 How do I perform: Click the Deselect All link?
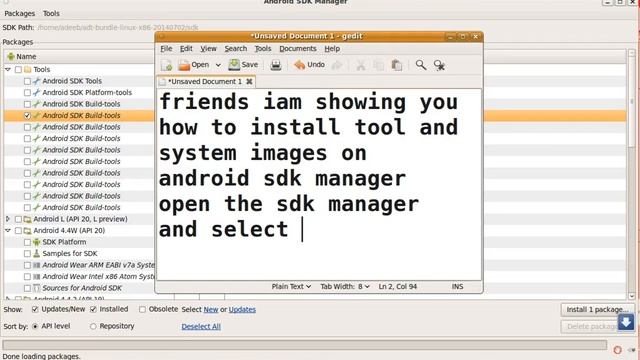[201, 327]
